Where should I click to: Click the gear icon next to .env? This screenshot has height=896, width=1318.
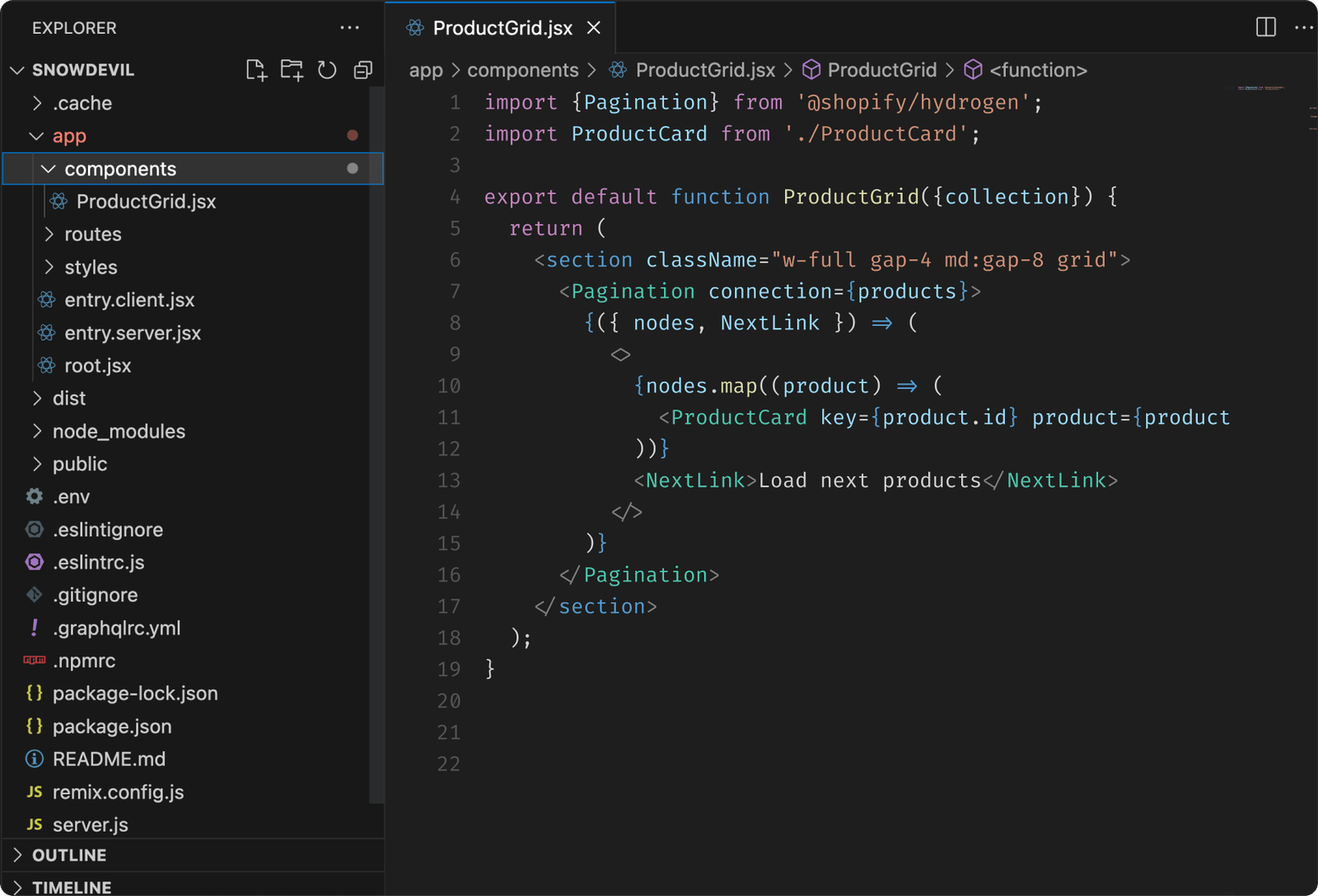point(35,497)
